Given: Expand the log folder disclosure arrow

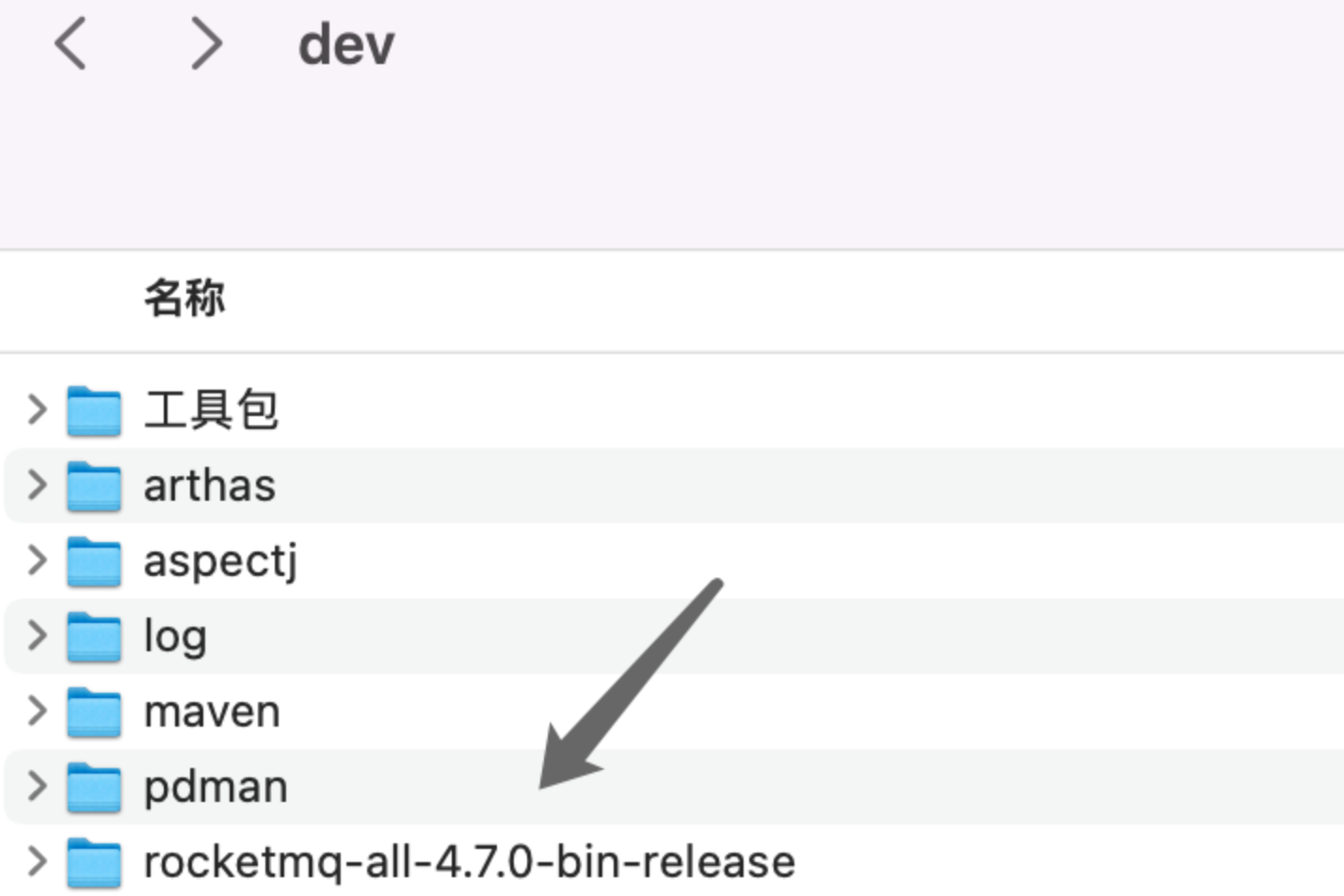Looking at the screenshot, I should (37, 635).
